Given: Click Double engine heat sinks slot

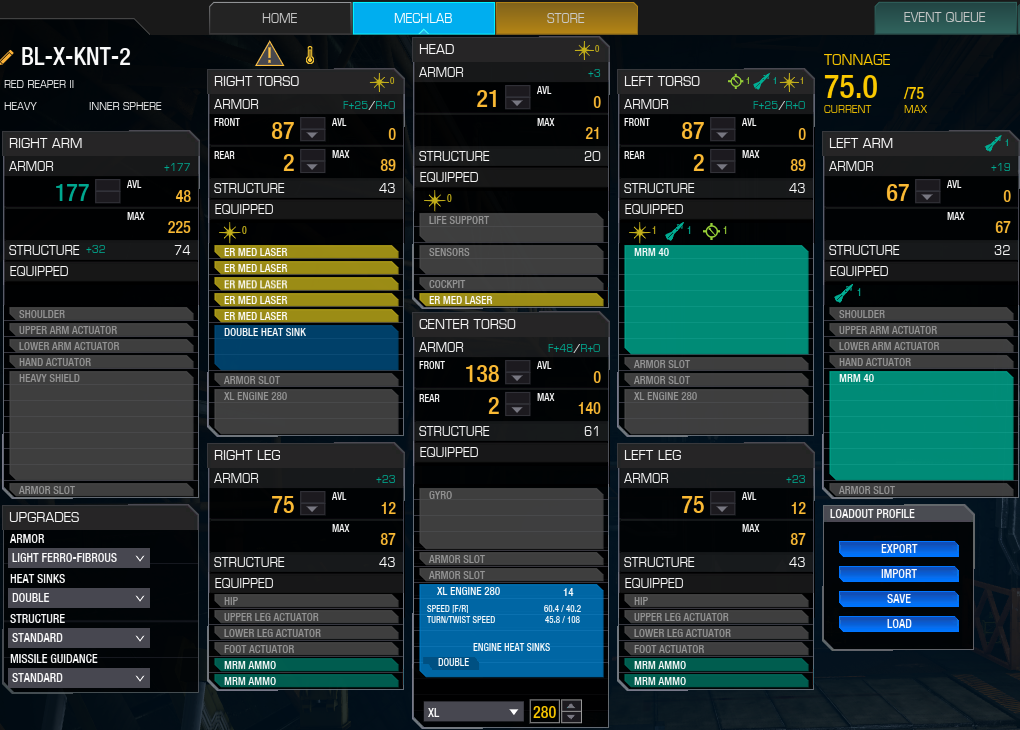Looking at the screenshot, I should (453, 662).
